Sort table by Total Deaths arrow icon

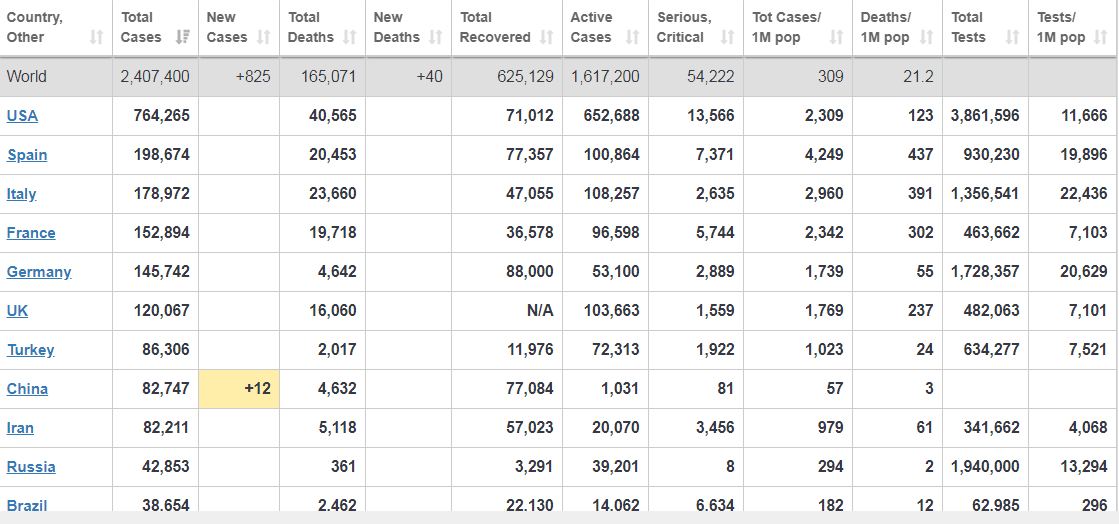click(x=350, y=37)
